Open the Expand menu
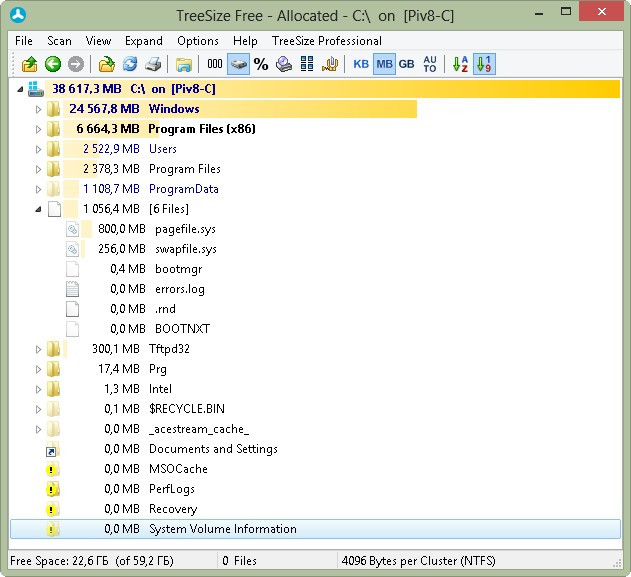 tap(144, 41)
